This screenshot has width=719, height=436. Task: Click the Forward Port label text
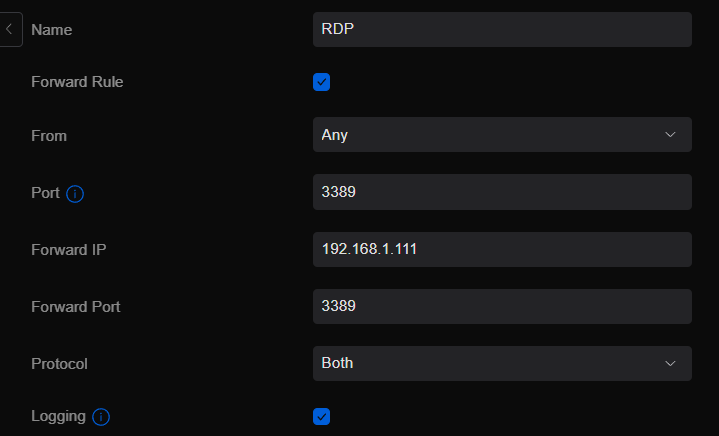pyautogui.click(x=75, y=307)
